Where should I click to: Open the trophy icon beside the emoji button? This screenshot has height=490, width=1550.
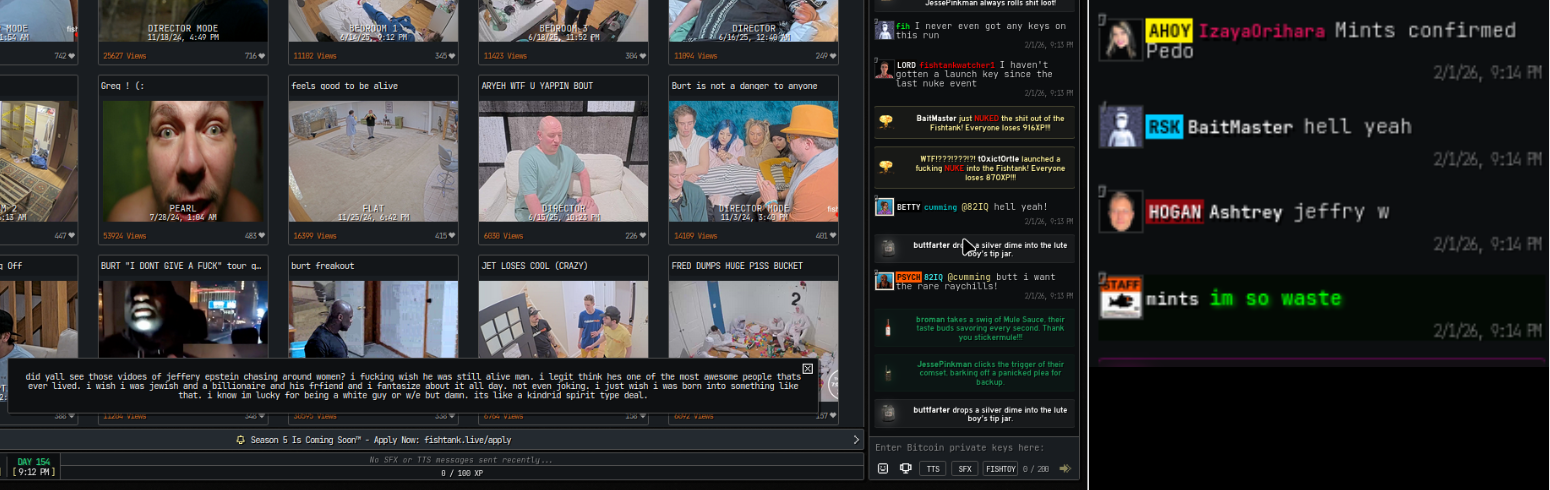coord(905,468)
